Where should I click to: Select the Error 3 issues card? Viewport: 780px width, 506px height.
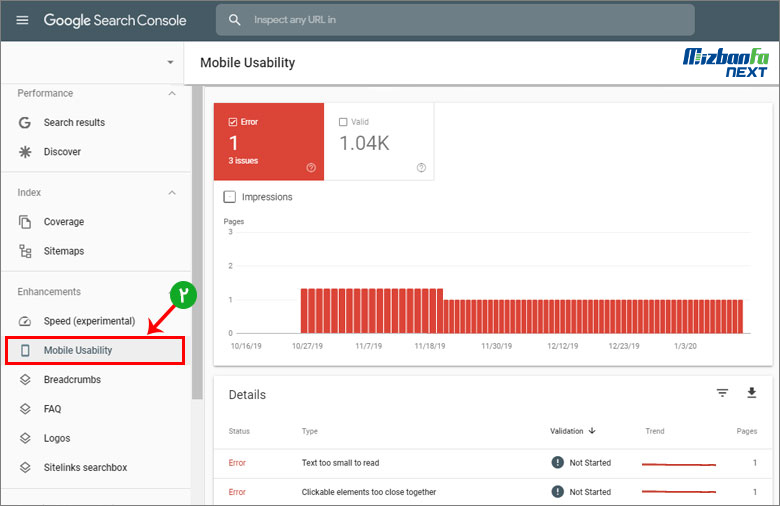pos(269,142)
